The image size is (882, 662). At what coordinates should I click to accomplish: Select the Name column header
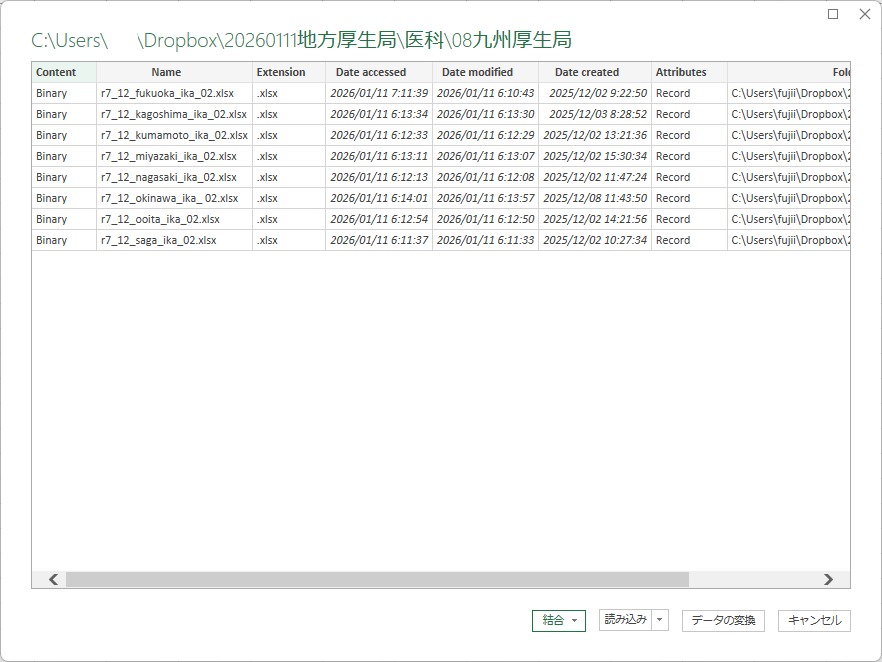pyautogui.click(x=166, y=72)
